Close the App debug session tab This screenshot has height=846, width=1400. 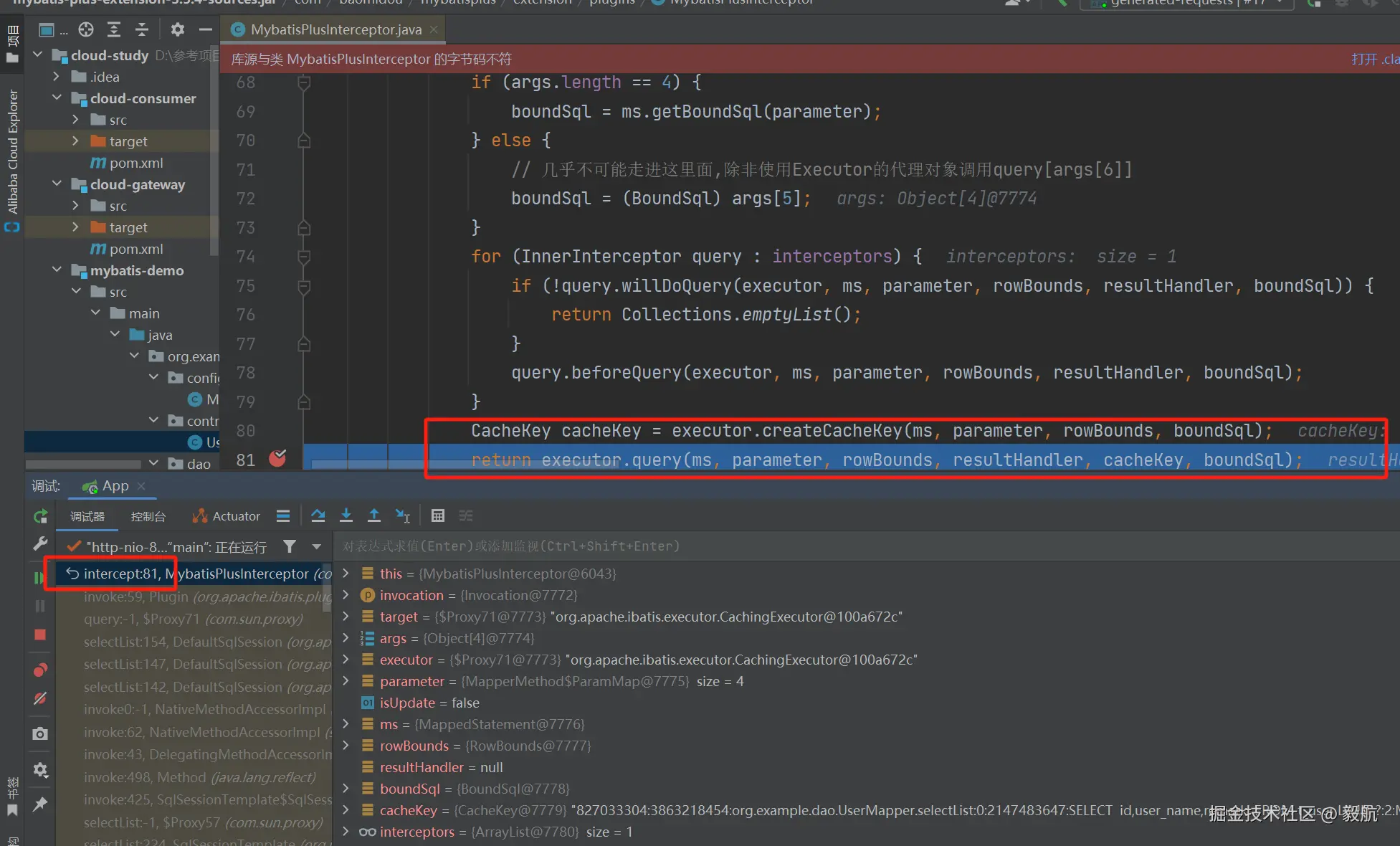click(141, 486)
